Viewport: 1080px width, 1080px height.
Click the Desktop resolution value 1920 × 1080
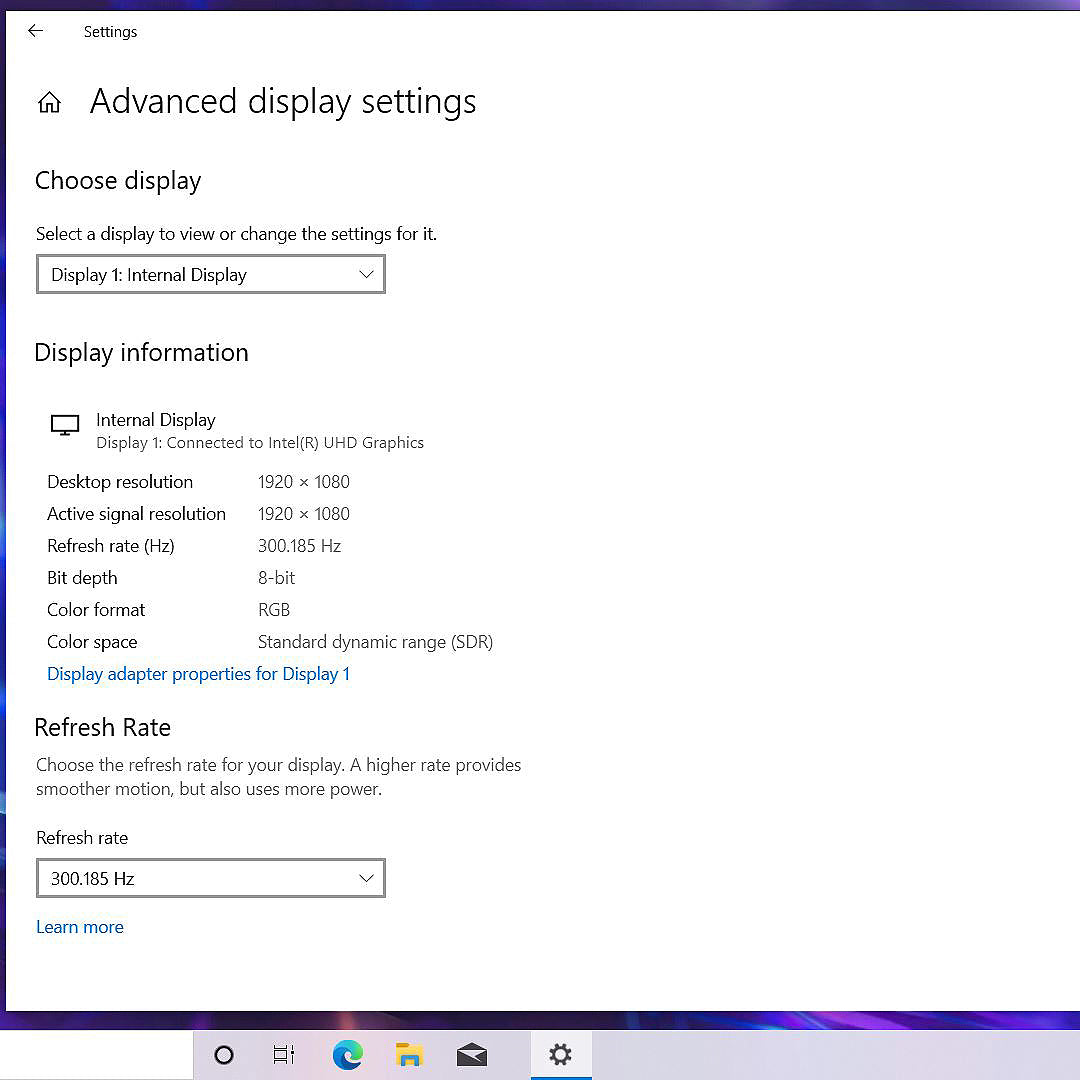point(303,482)
